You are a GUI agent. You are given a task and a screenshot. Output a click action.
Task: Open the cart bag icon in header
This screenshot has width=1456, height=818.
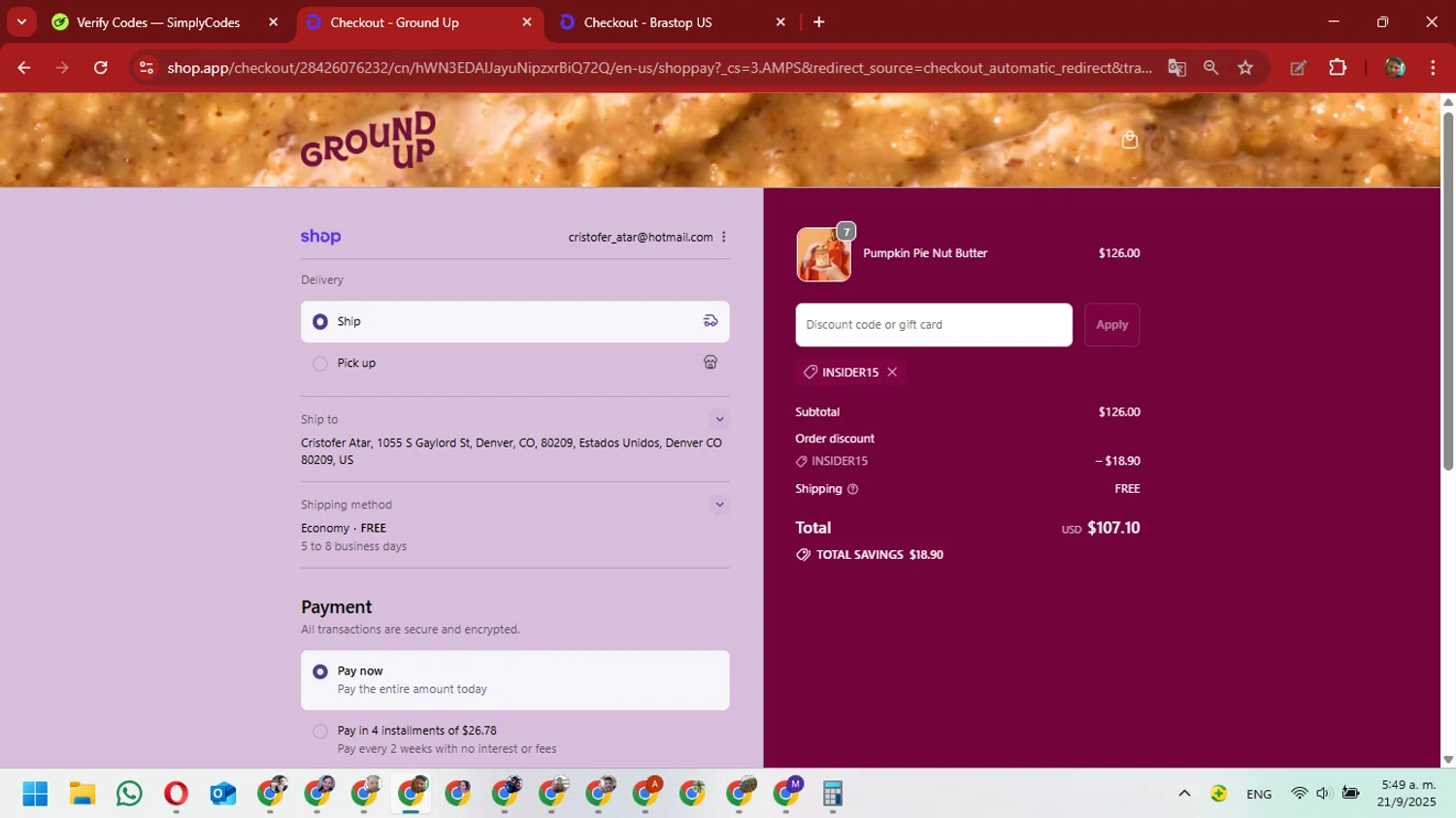click(1129, 140)
